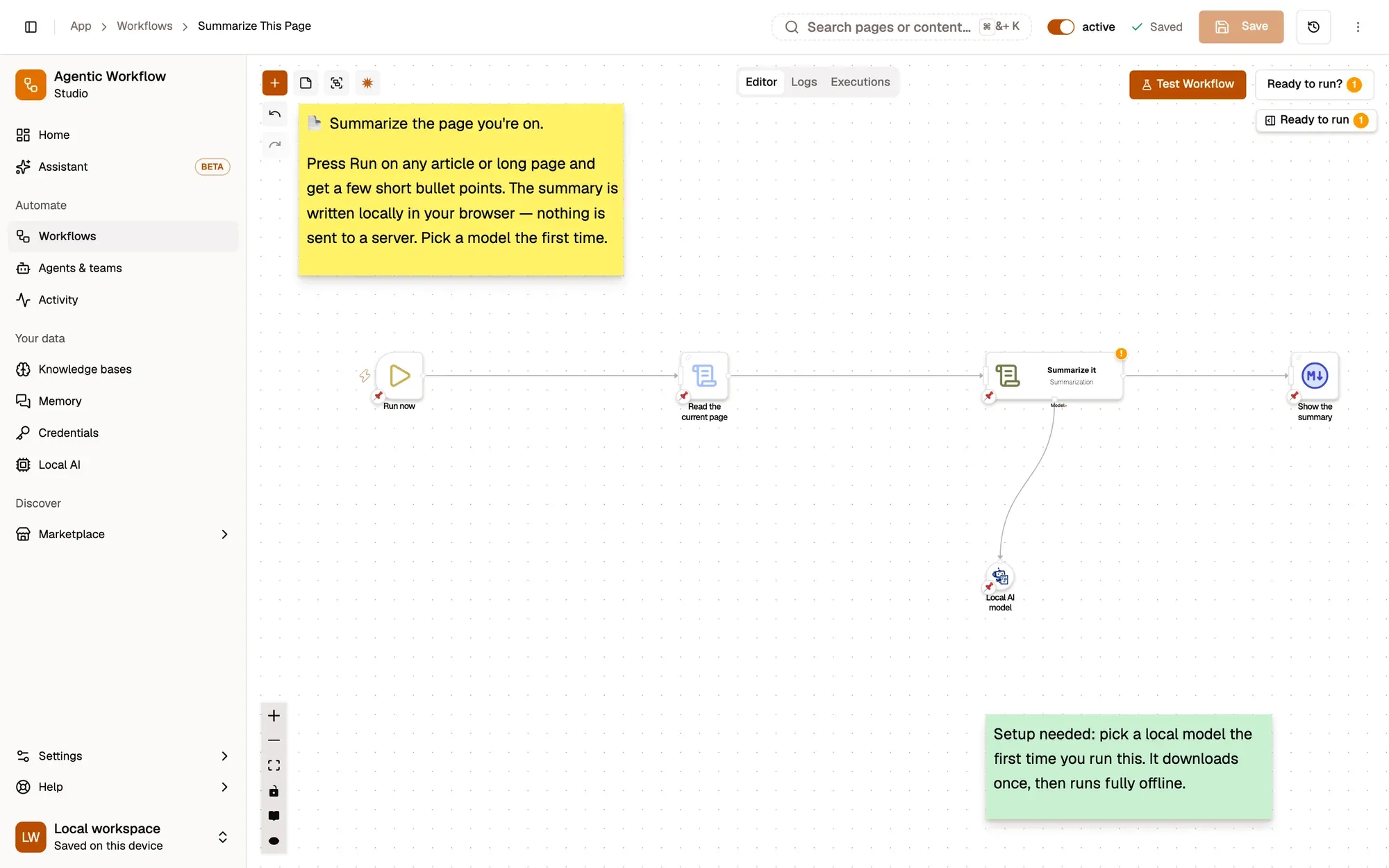Switch to the Executions tab
The image size is (1389, 868).
pos(860,82)
